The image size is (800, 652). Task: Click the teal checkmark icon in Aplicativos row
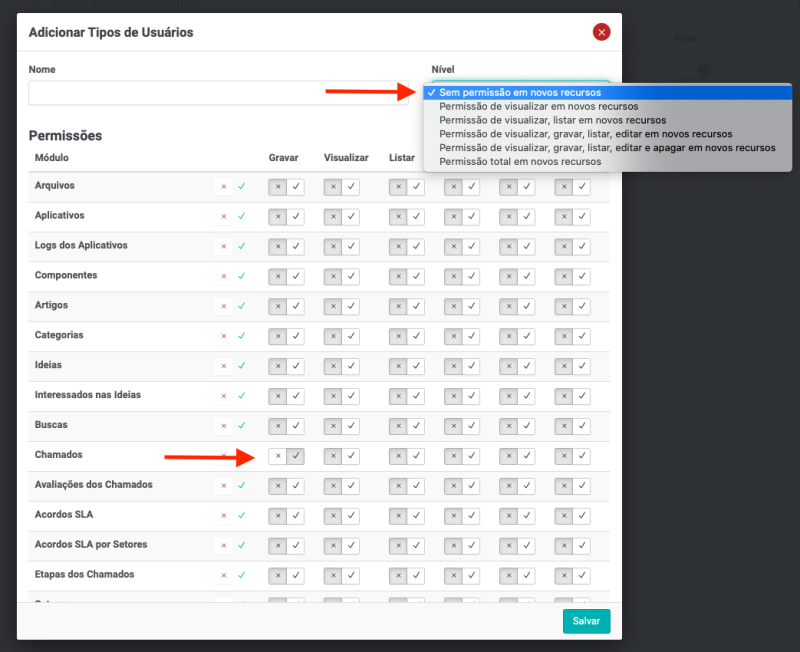241,217
